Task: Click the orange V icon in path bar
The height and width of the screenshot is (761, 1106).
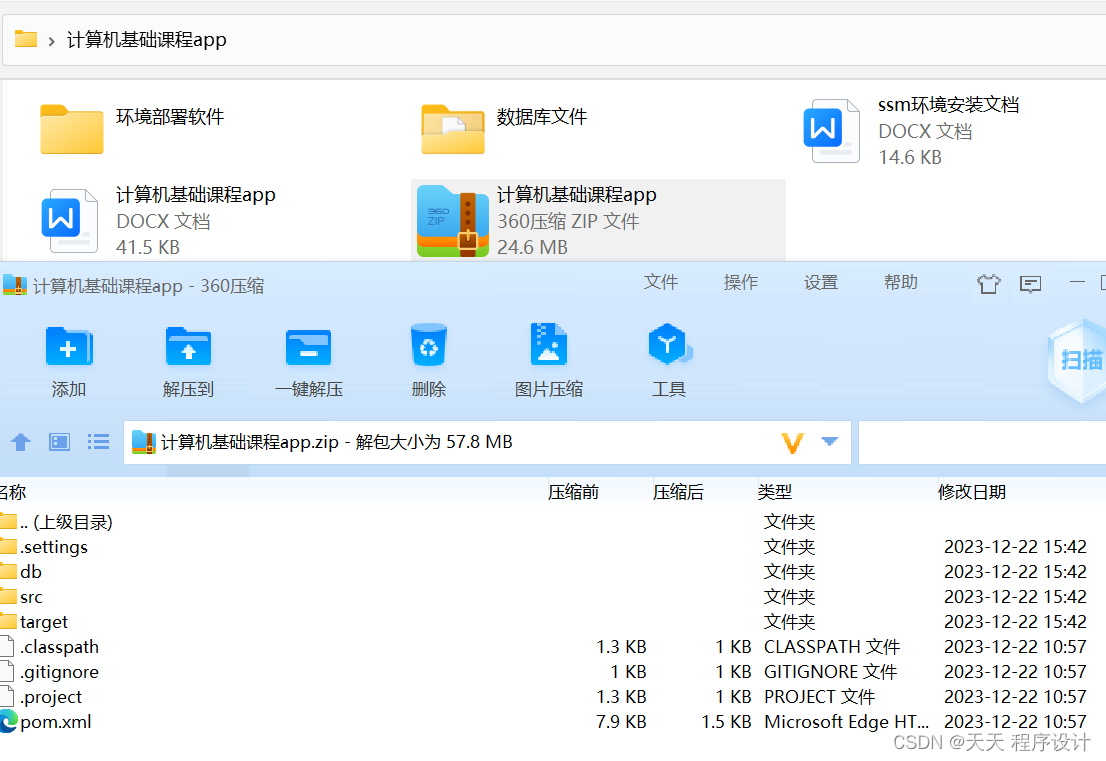Action: pyautogui.click(x=793, y=442)
